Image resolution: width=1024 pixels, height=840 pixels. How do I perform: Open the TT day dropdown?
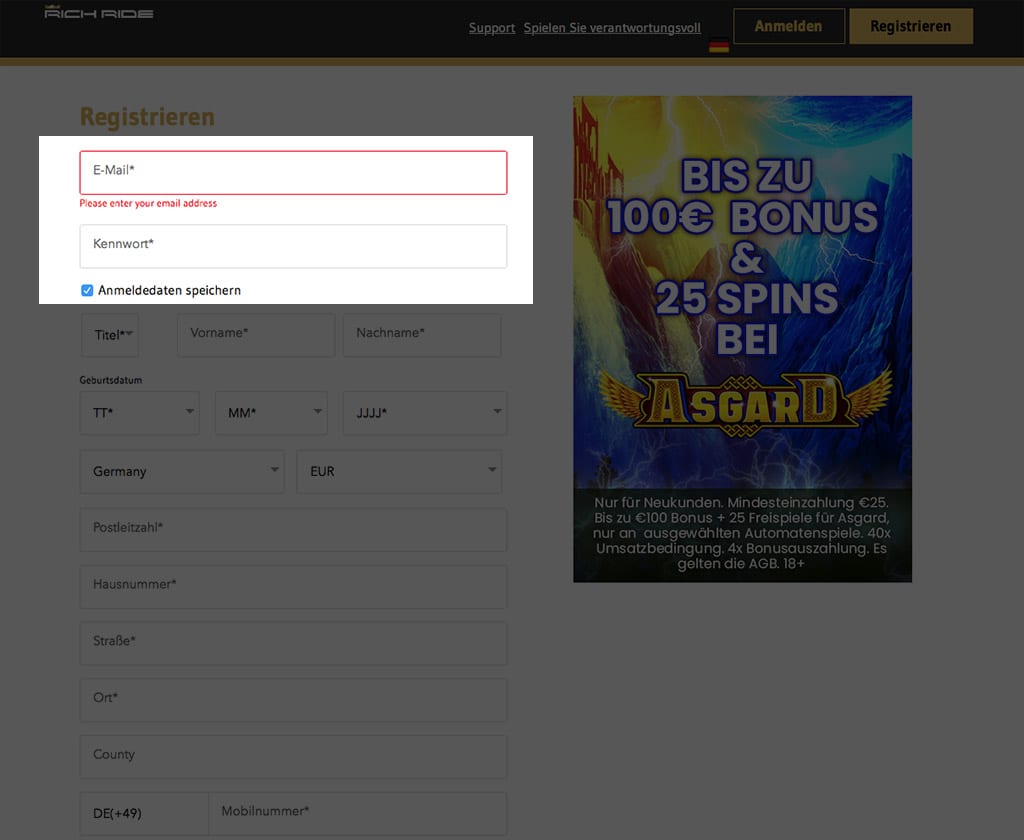[140, 413]
